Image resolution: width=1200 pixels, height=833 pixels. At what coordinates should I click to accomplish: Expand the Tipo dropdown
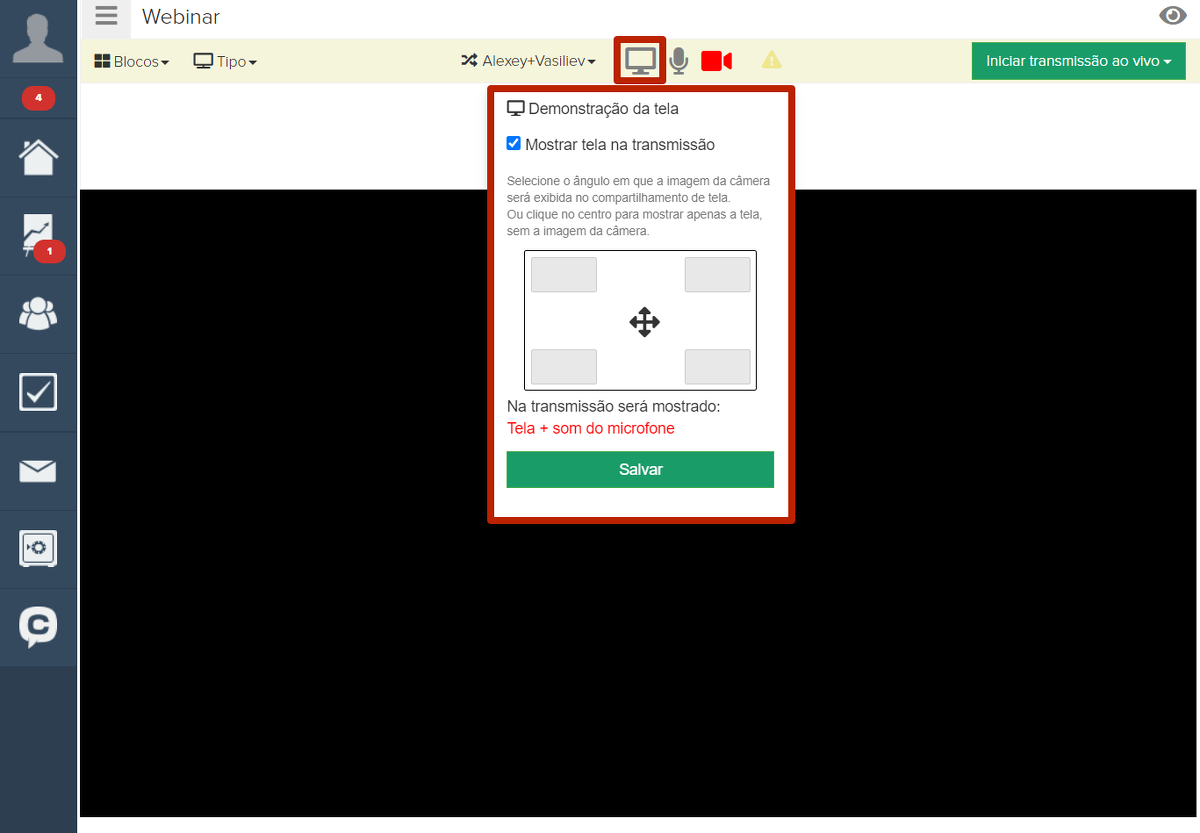point(225,62)
